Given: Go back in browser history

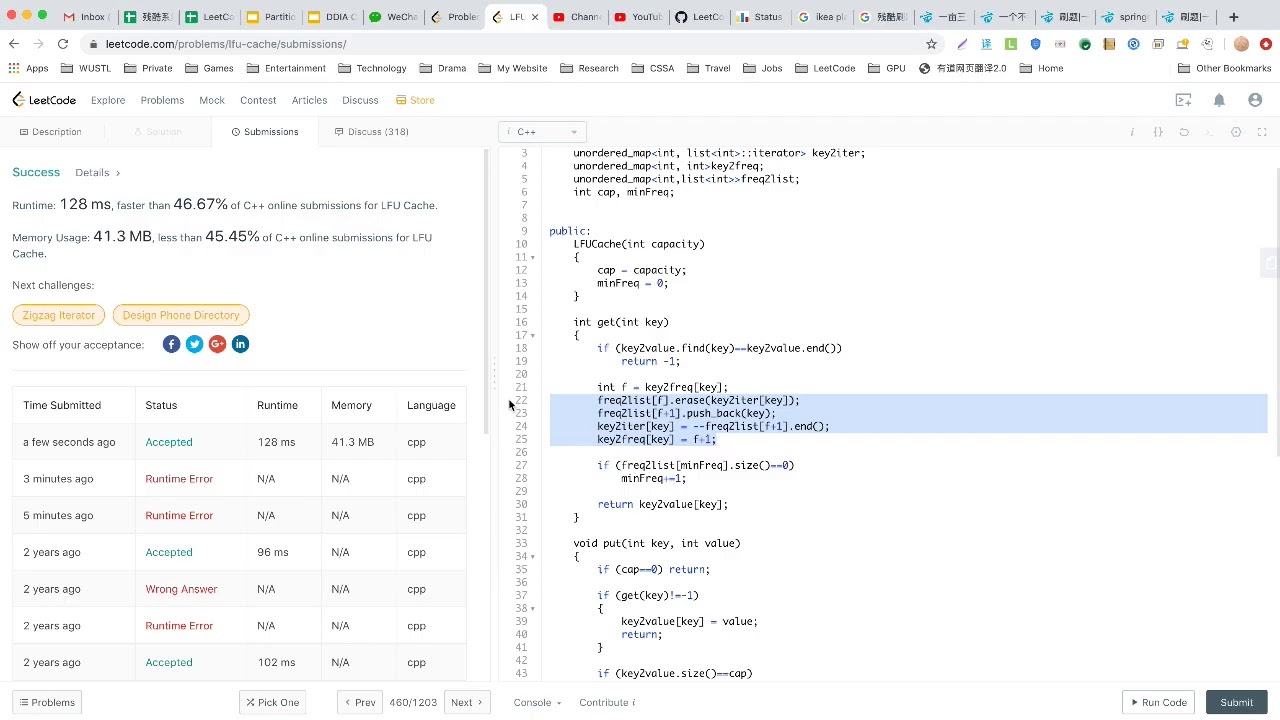Looking at the screenshot, I should coord(14,44).
